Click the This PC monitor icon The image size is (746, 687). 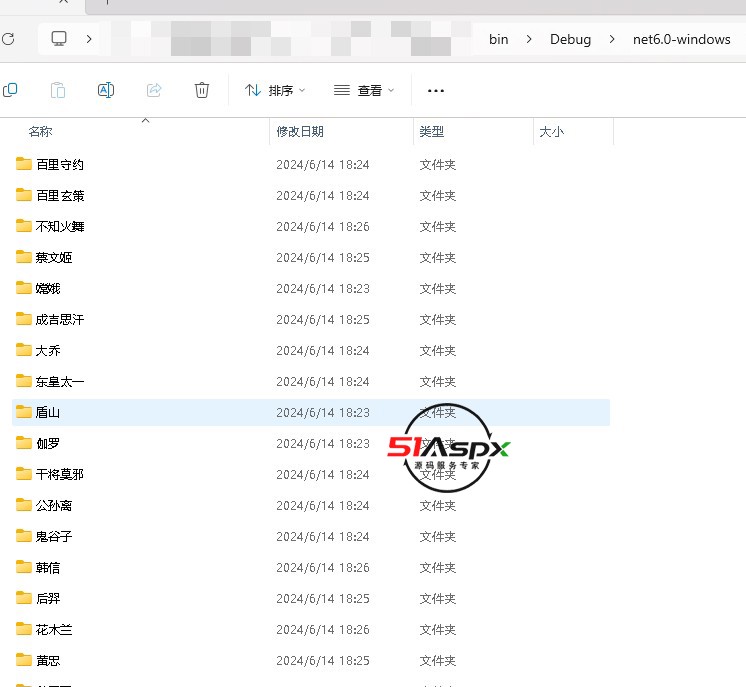tap(59, 39)
